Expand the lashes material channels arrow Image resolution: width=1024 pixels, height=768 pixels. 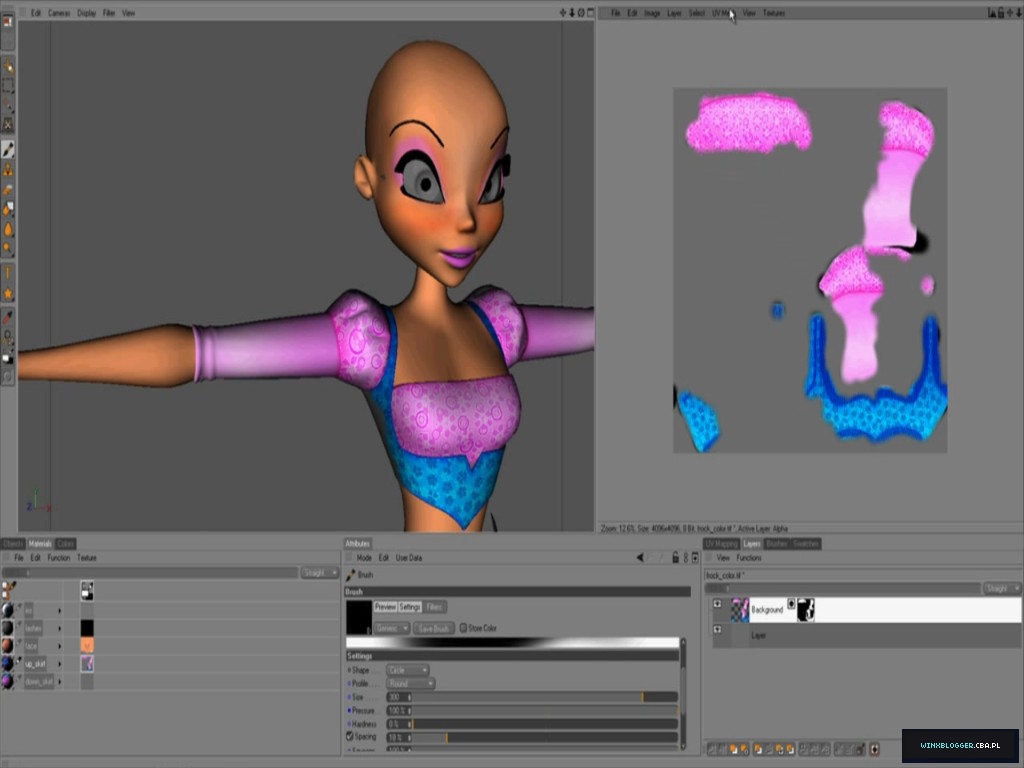(x=59, y=628)
